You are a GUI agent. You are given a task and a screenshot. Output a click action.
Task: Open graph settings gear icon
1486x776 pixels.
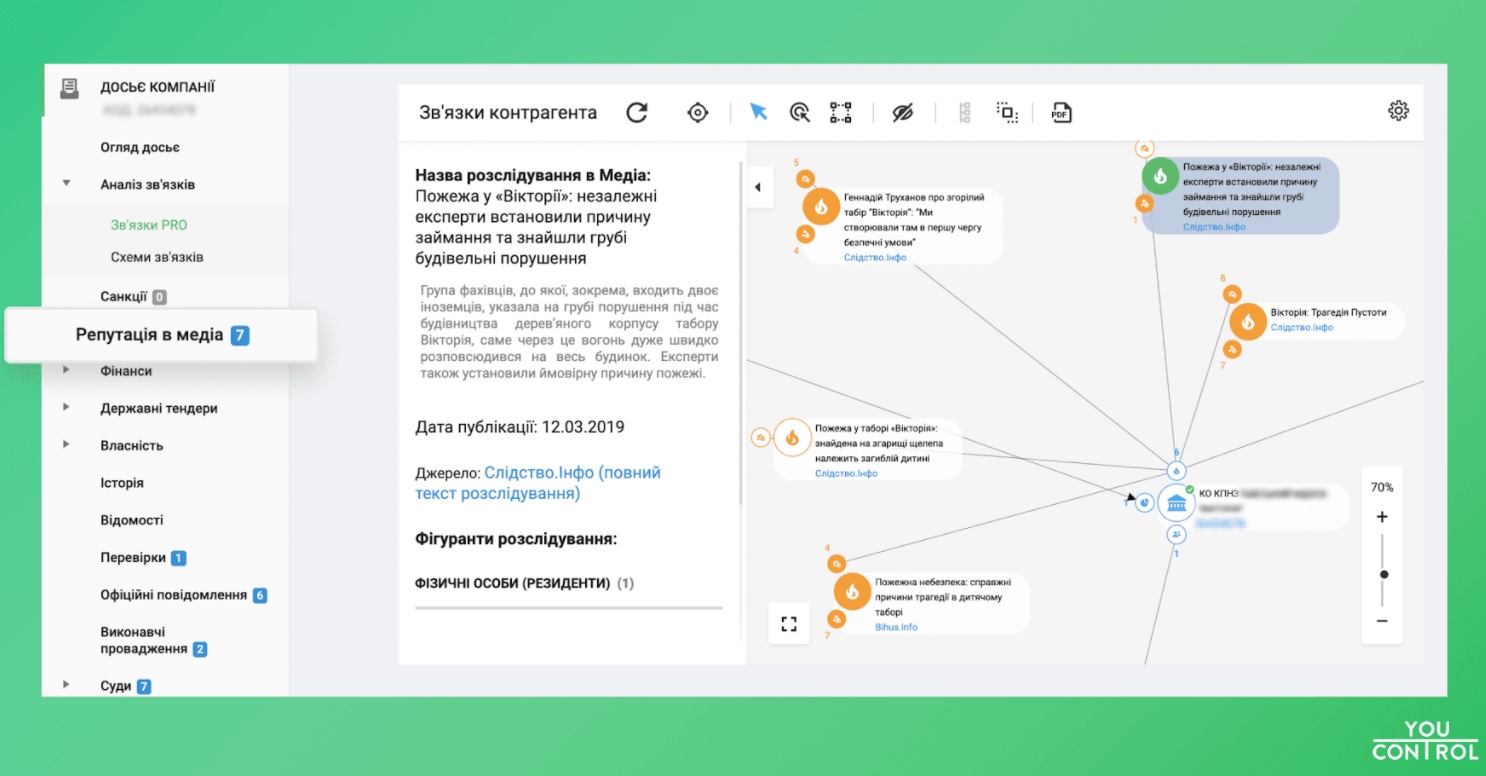coord(1398,111)
